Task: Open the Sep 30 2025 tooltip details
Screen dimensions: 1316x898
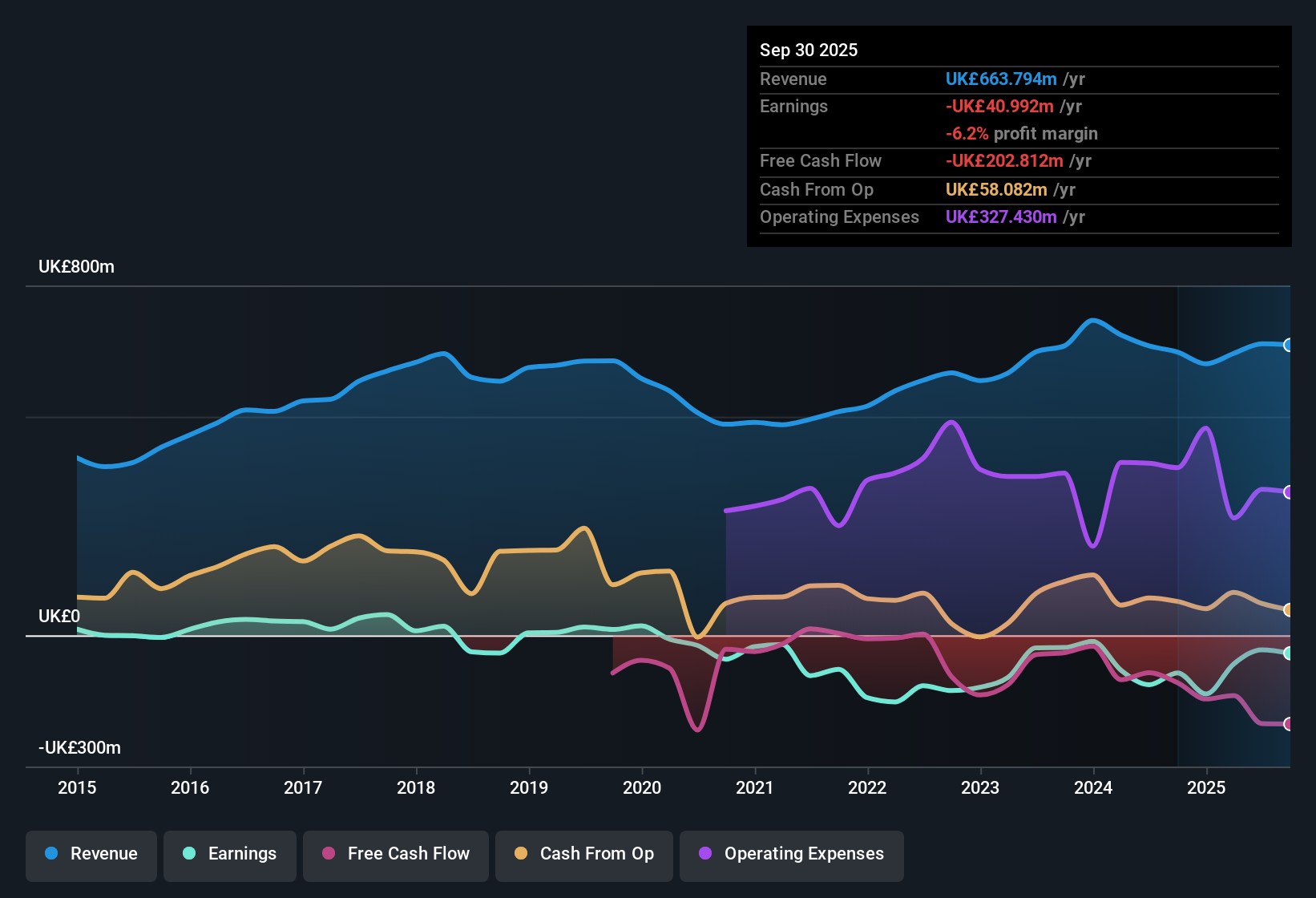Action: coord(809,50)
